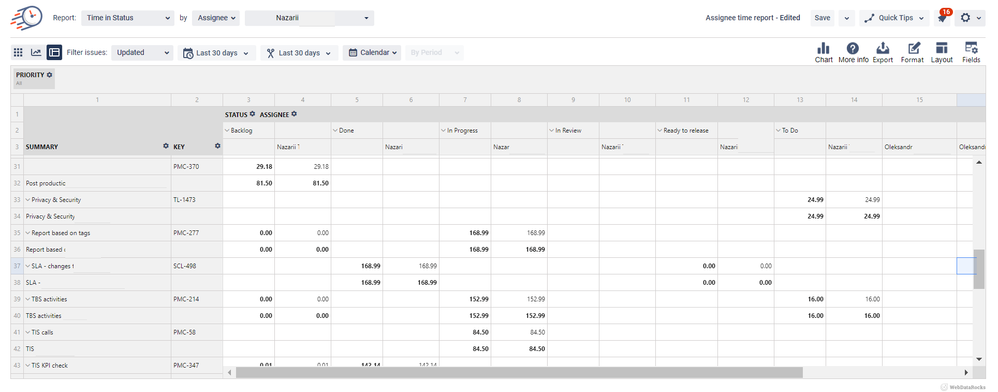Collapse the Privacy & Security row
This screenshot has width=998, height=392.
click(28, 200)
